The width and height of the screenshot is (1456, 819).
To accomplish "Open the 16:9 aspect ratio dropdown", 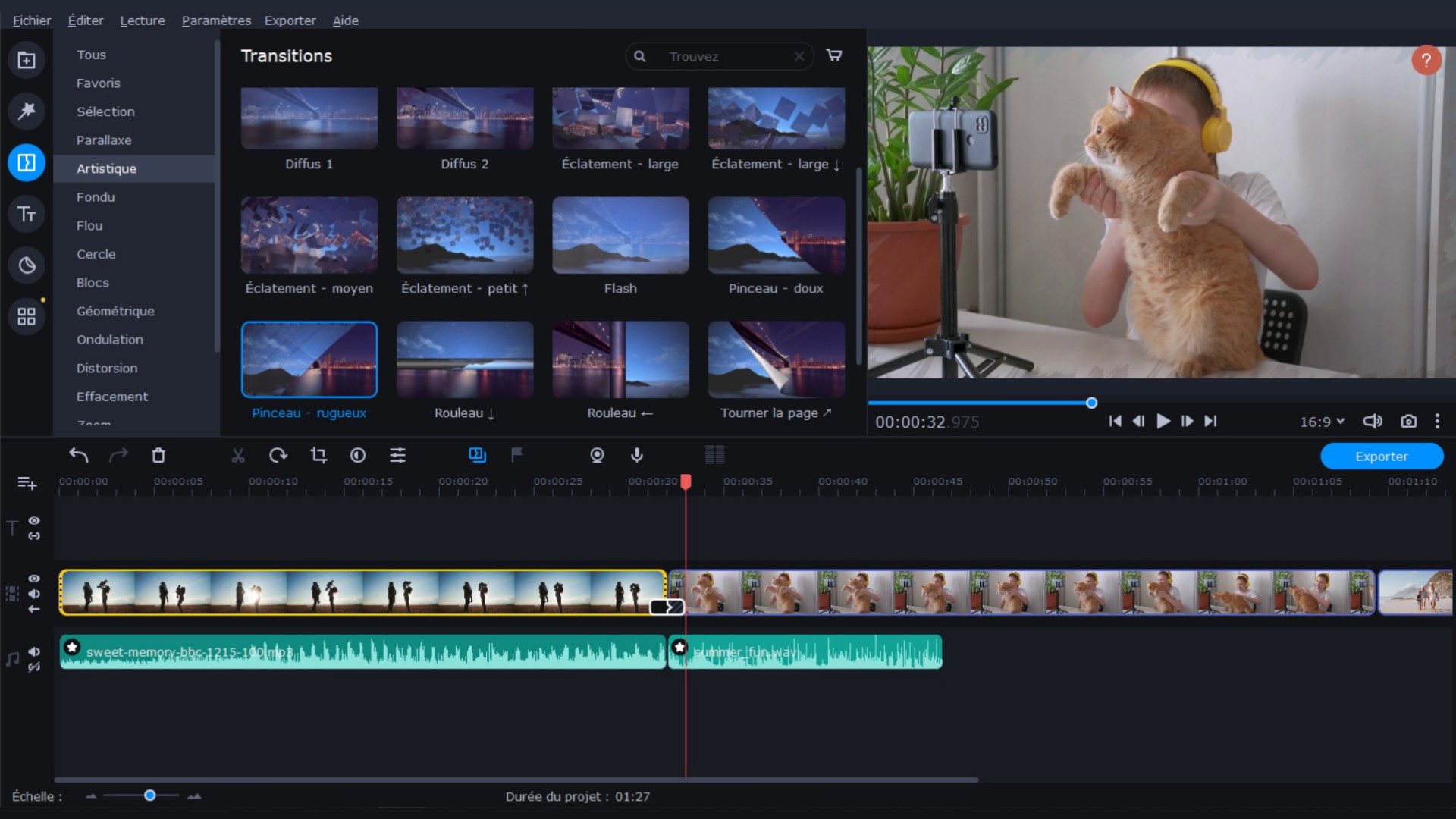I will 1322,422.
